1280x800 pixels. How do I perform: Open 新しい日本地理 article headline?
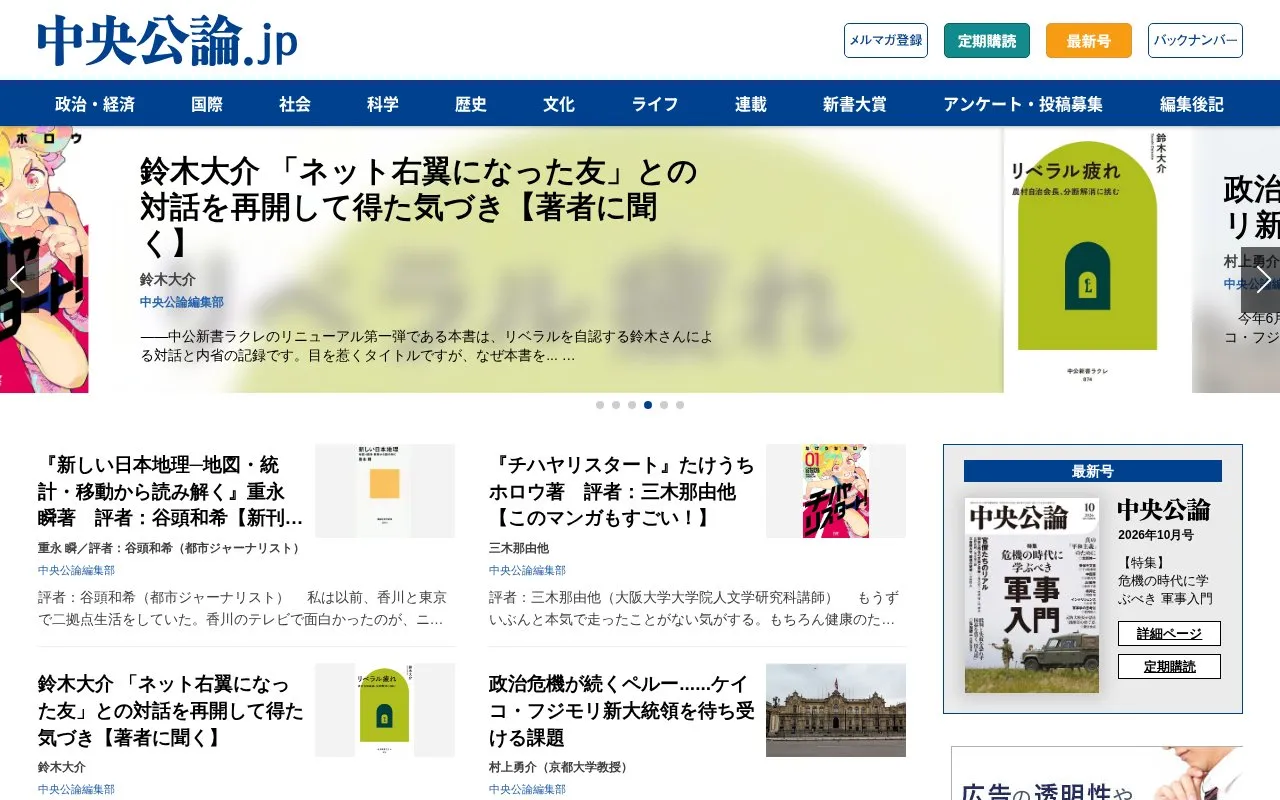point(171,492)
